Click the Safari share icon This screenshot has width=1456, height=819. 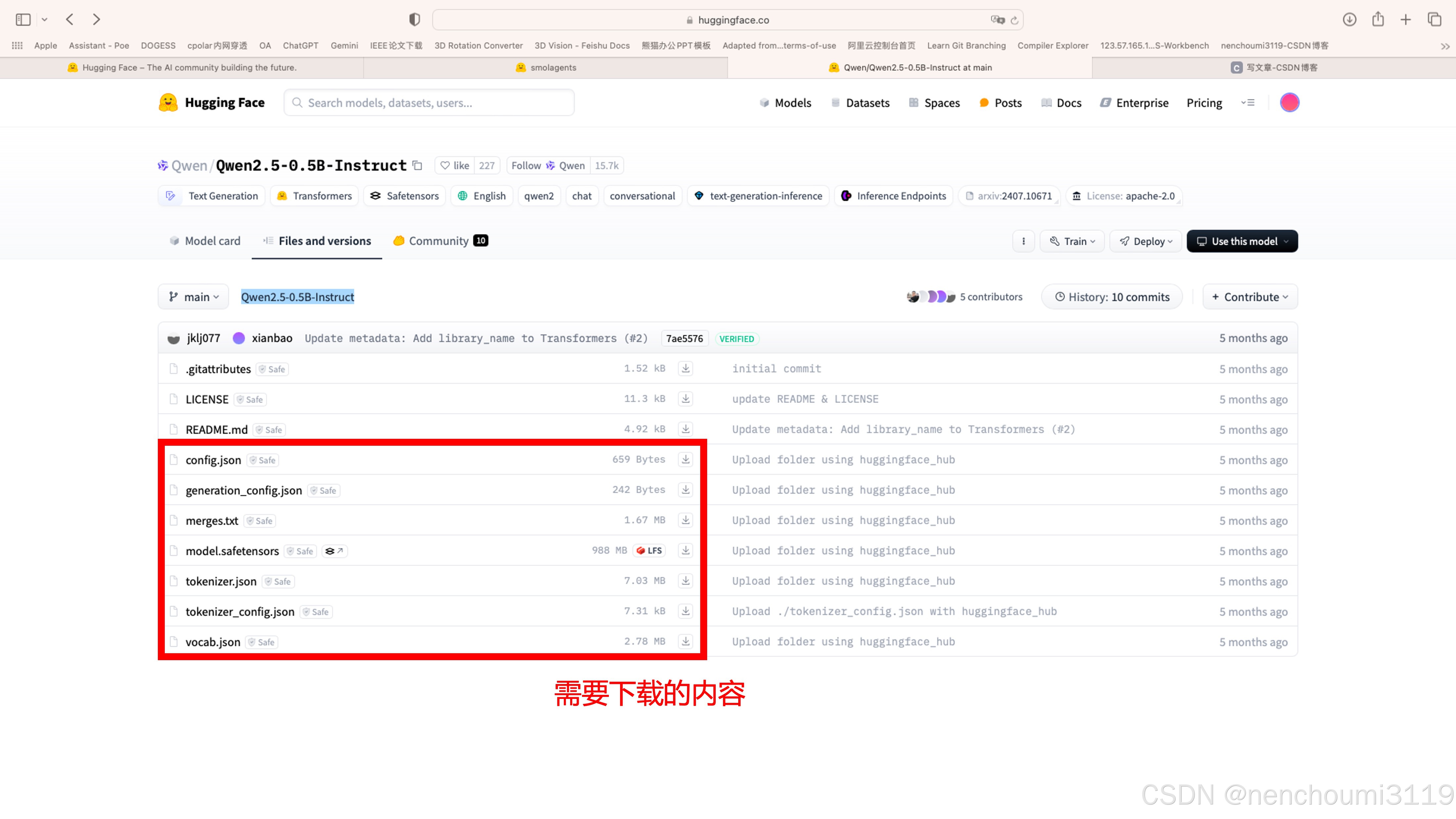(1378, 20)
